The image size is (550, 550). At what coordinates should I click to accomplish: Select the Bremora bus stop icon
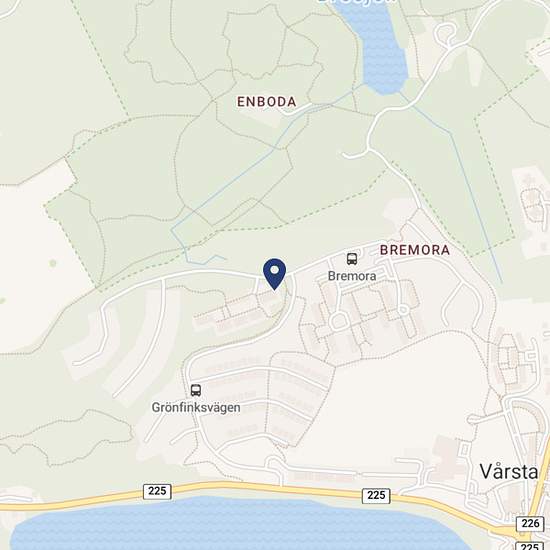coord(352,259)
